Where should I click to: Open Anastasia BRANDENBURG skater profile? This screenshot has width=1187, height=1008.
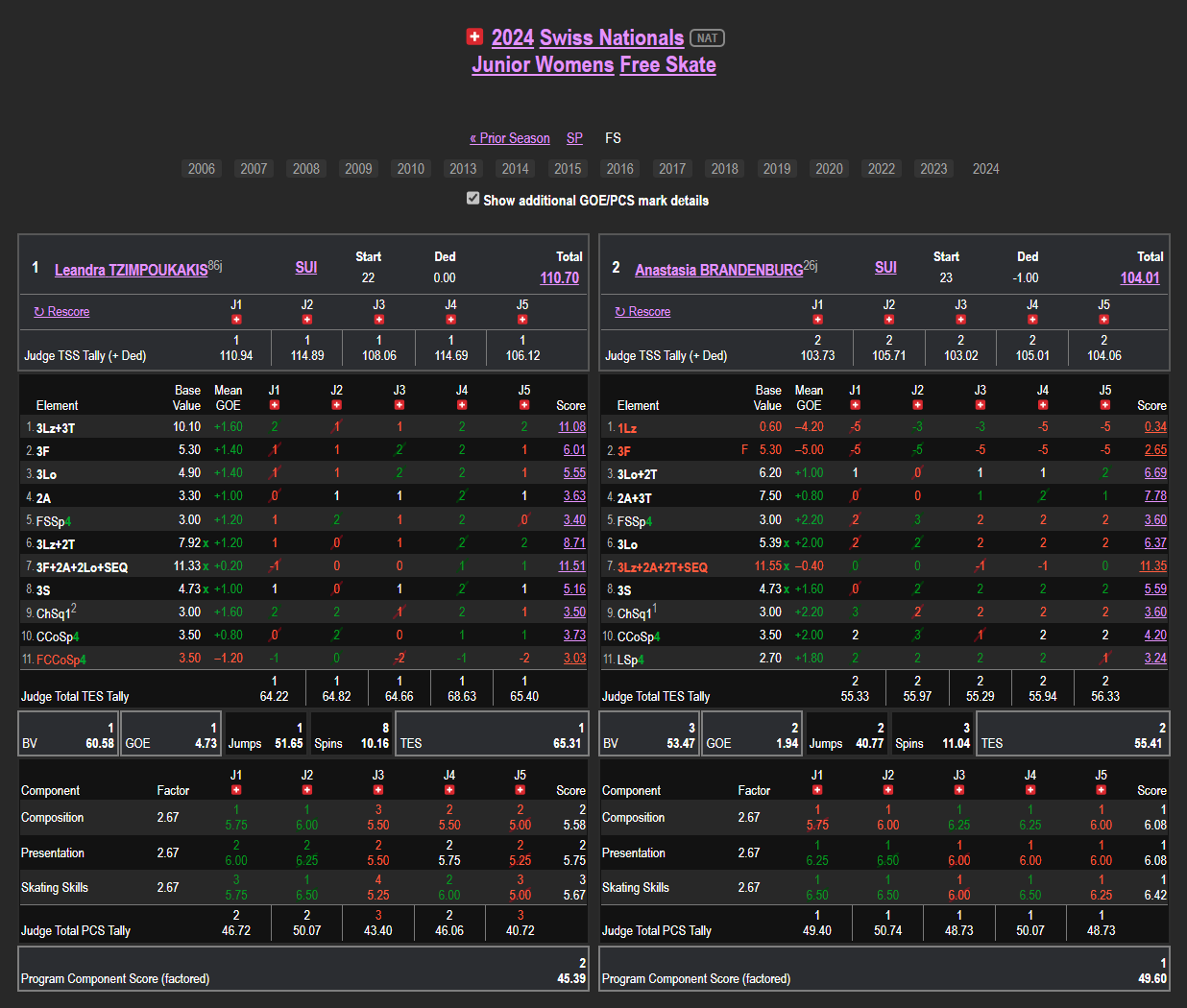coord(718,270)
